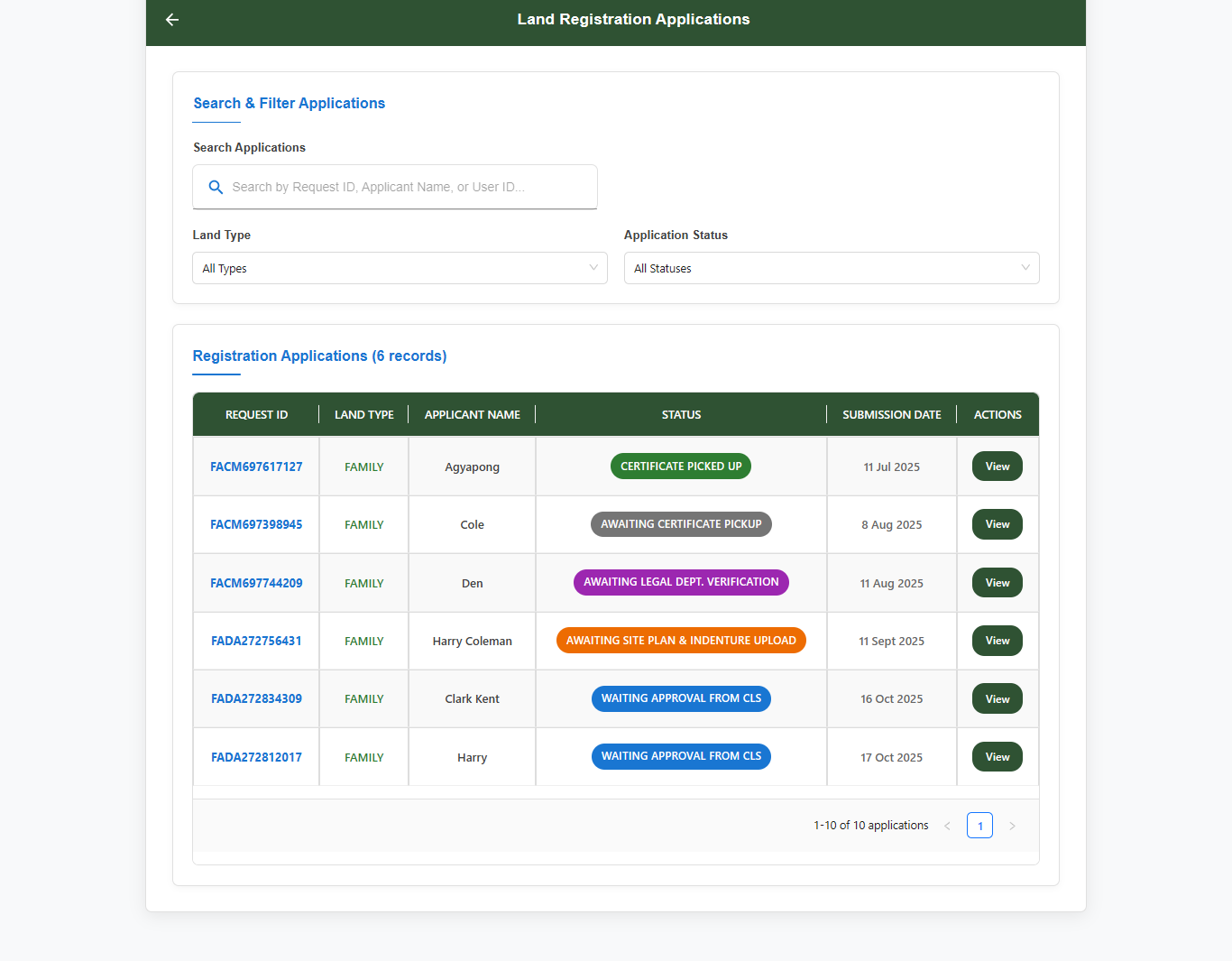Click the next page arrow

point(1012,826)
